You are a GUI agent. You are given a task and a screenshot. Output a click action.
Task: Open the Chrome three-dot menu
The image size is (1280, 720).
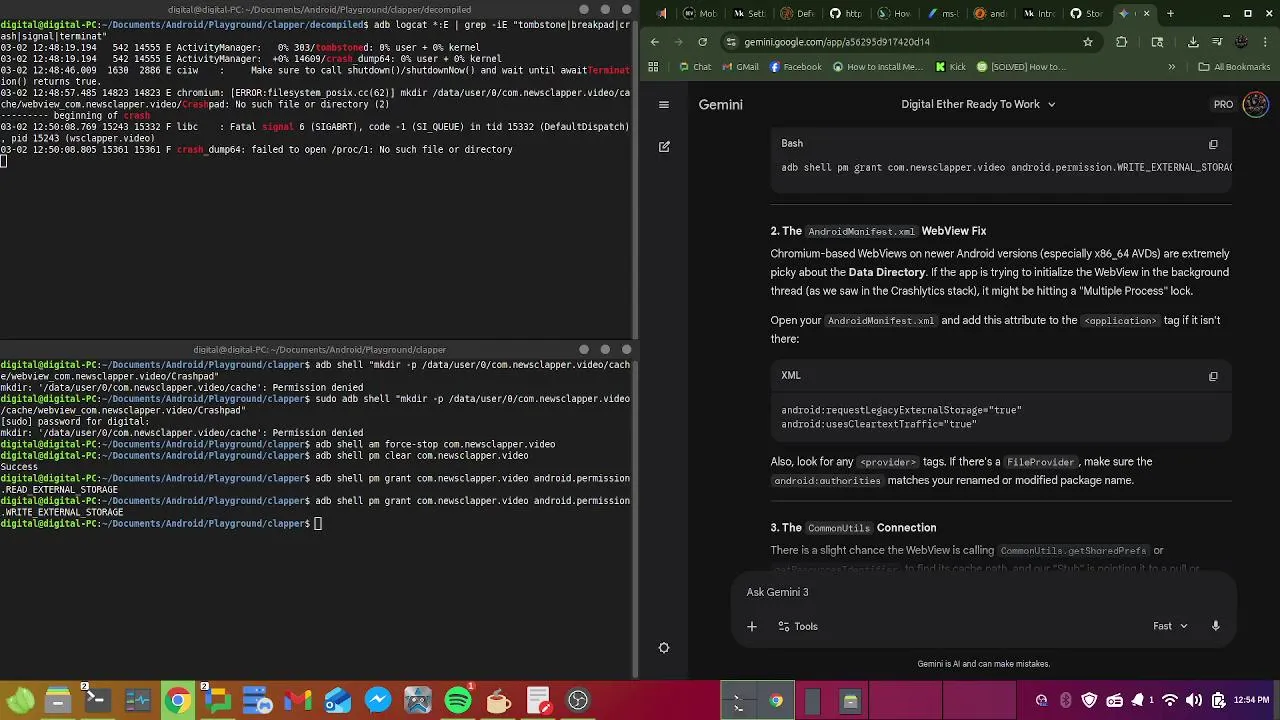click(1265, 42)
